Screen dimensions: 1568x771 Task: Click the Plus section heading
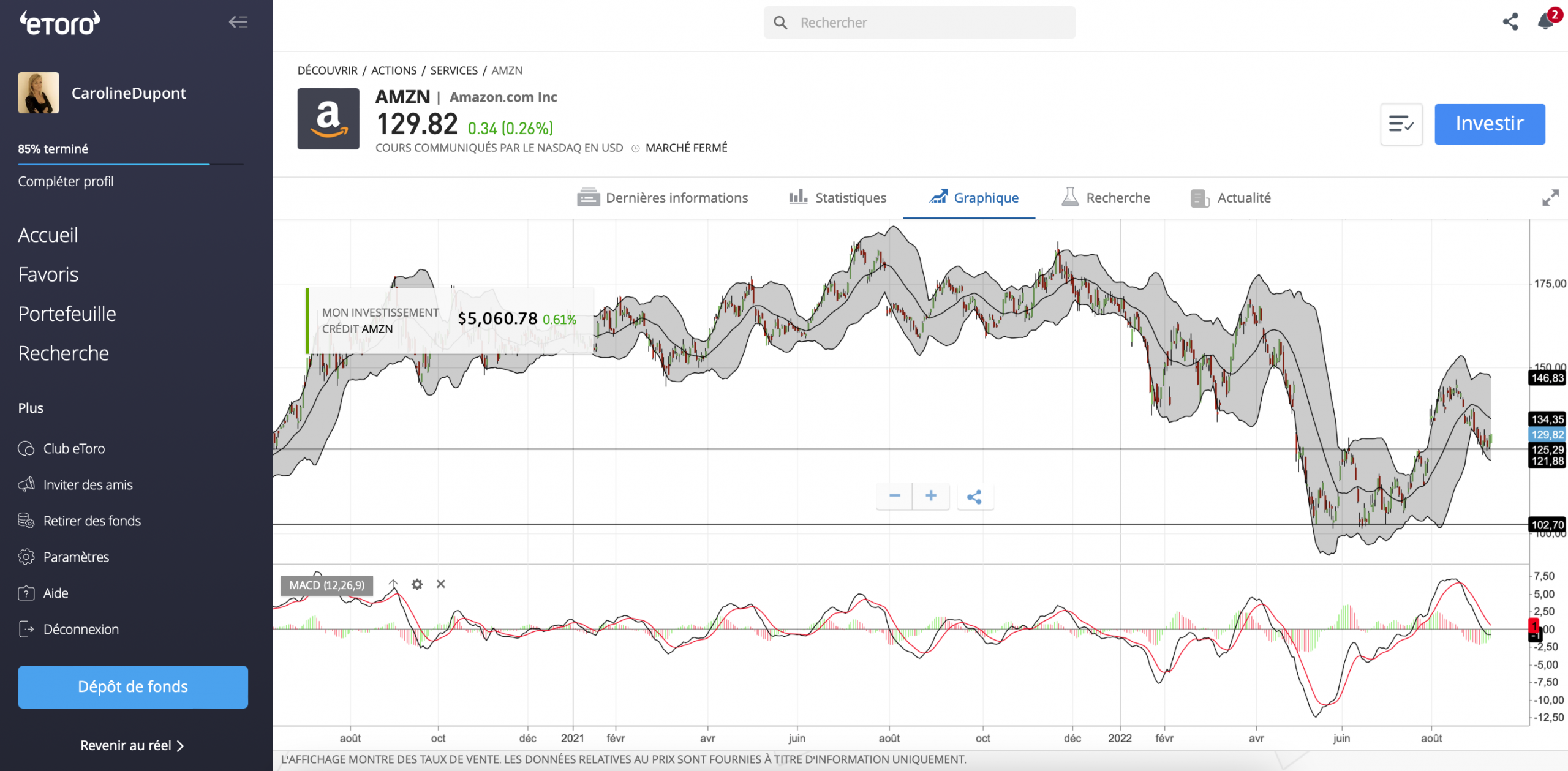(x=31, y=408)
